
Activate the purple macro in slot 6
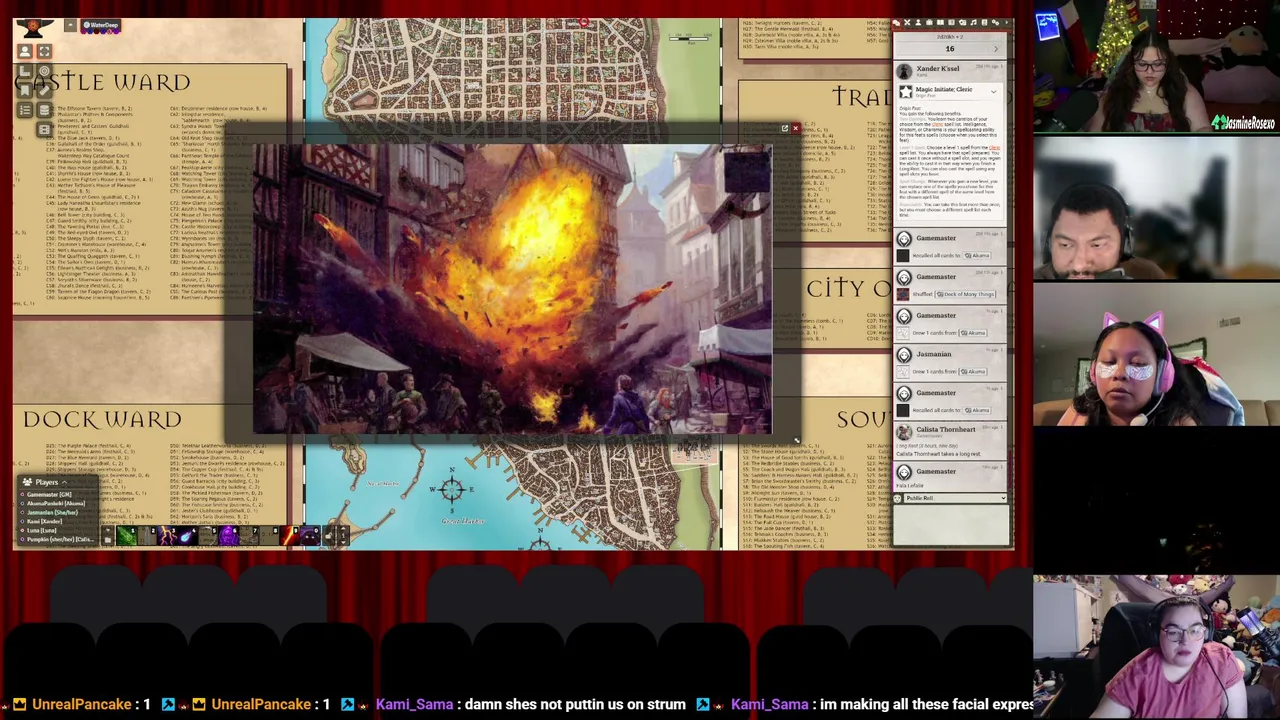click(x=228, y=536)
